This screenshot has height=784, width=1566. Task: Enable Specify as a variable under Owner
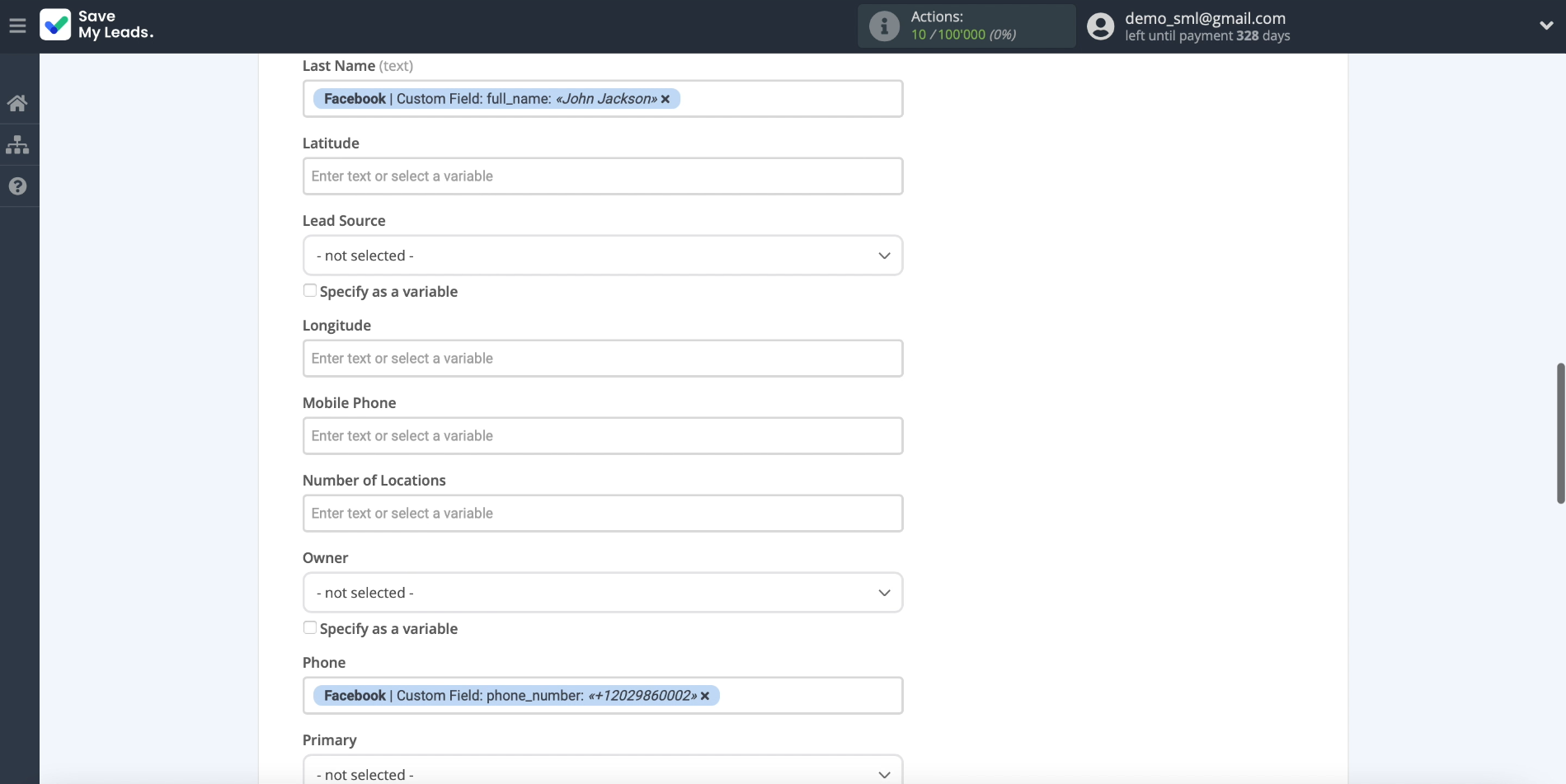[310, 627]
